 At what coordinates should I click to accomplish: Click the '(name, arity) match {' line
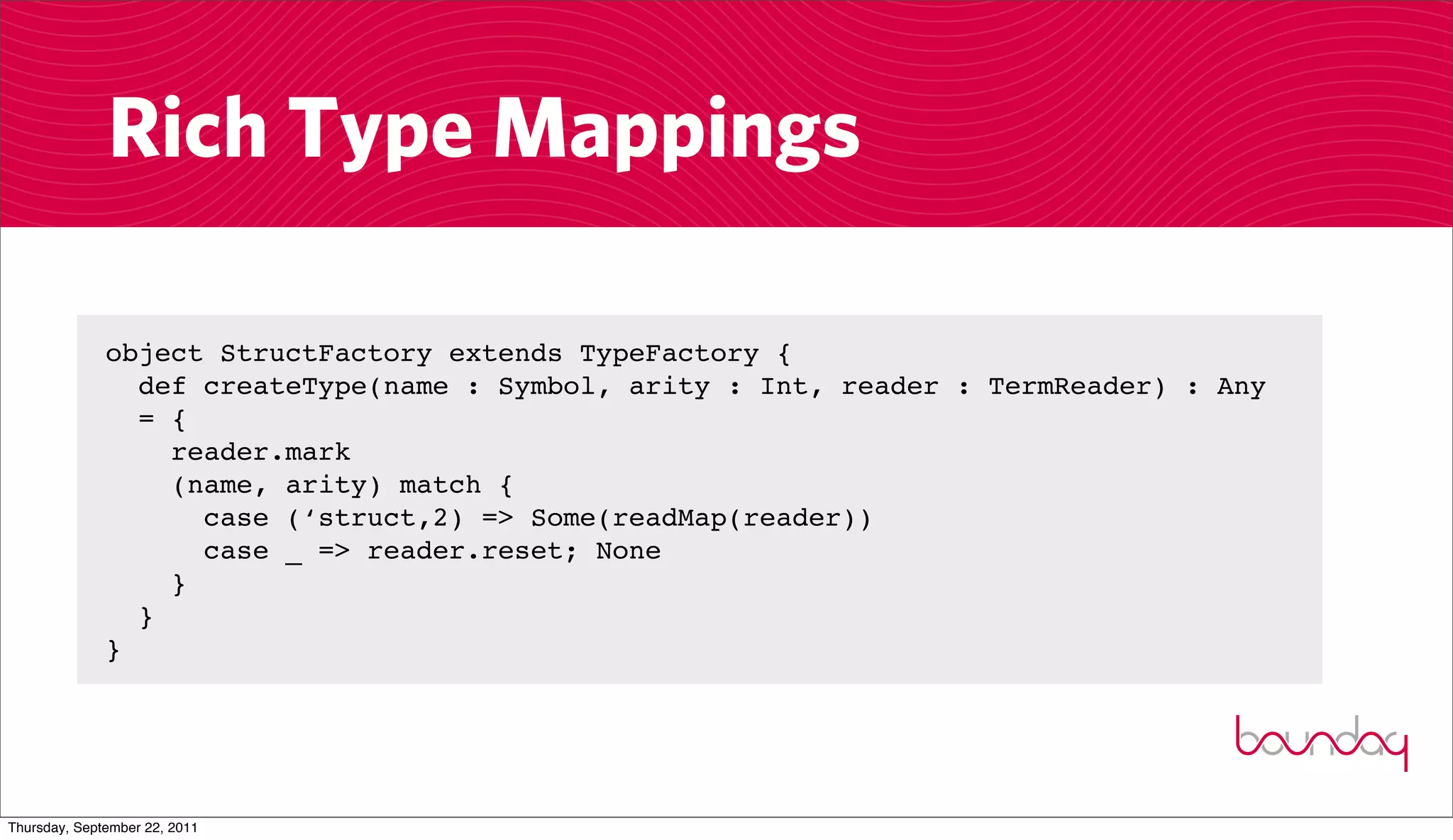point(342,485)
